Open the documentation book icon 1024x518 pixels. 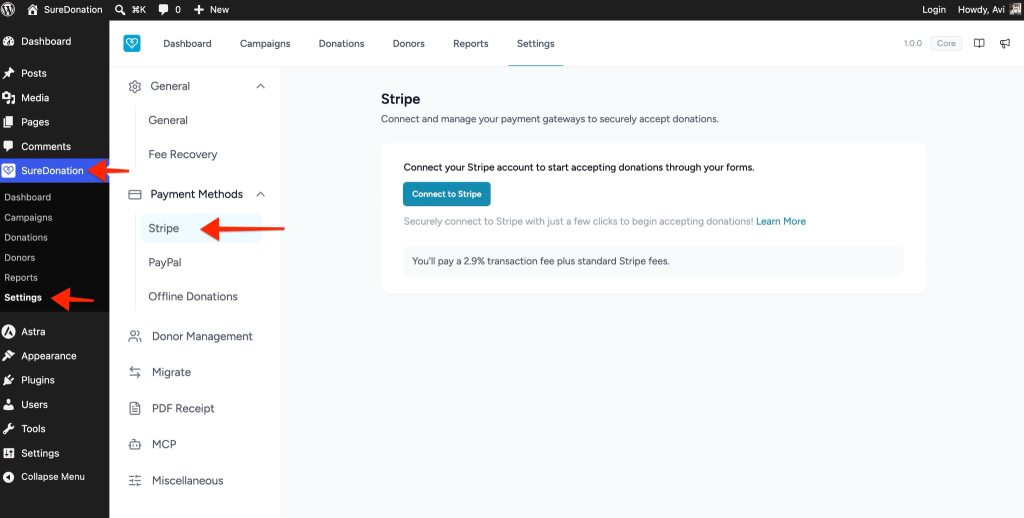[x=979, y=44]
